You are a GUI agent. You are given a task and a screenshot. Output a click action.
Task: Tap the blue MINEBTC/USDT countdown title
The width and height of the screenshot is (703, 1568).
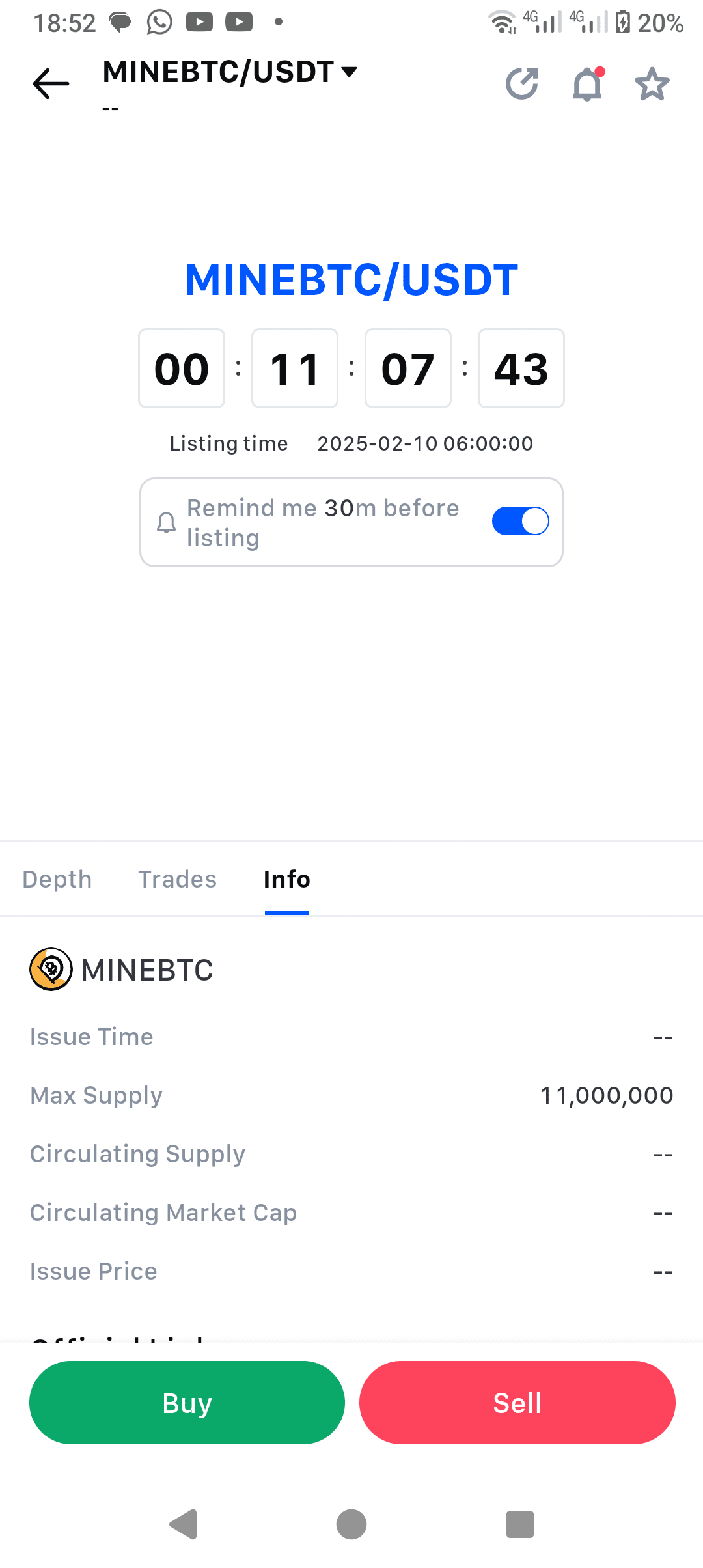(x=351, y=280)
